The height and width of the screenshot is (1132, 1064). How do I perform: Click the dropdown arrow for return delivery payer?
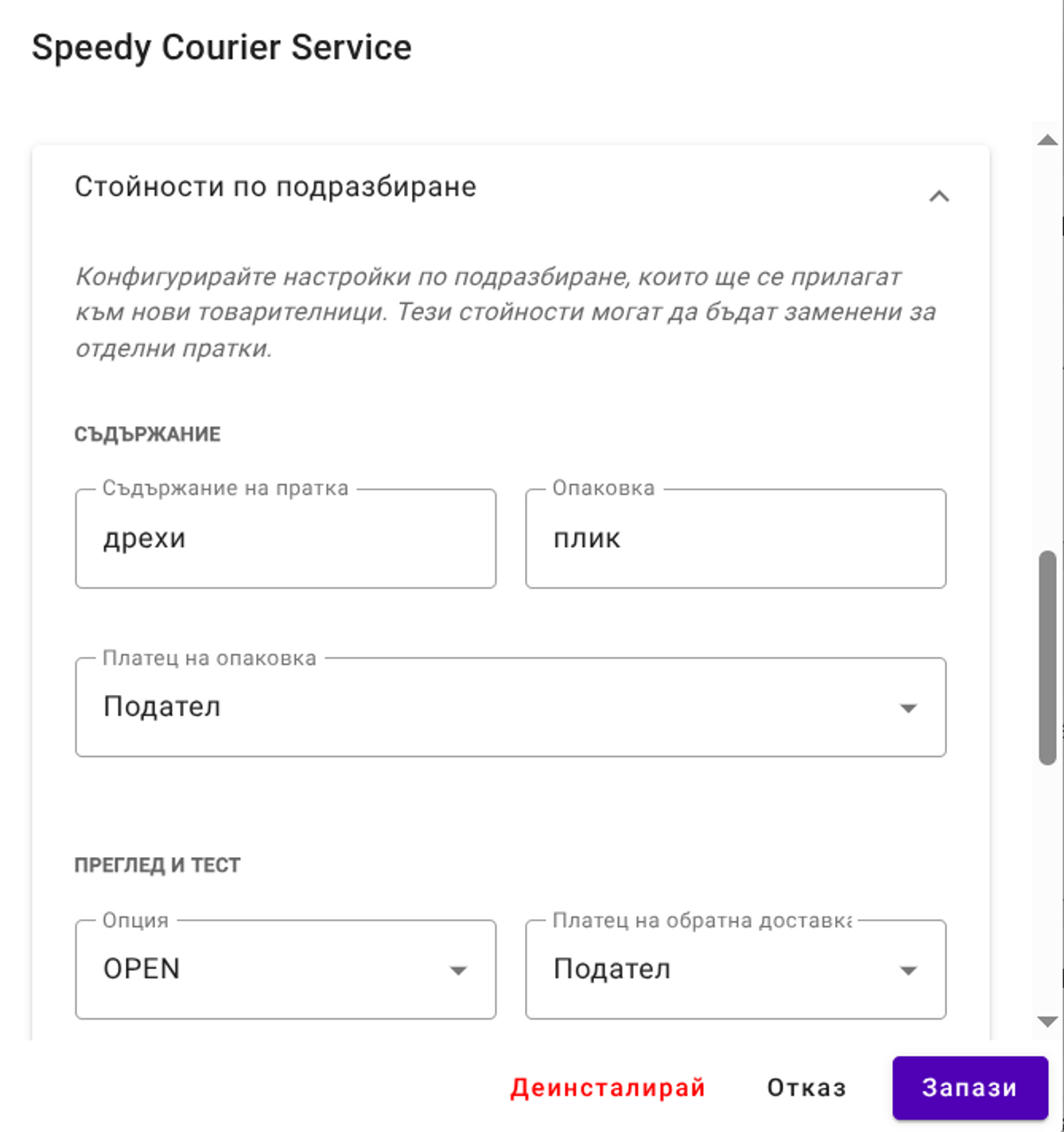(907, 970)
